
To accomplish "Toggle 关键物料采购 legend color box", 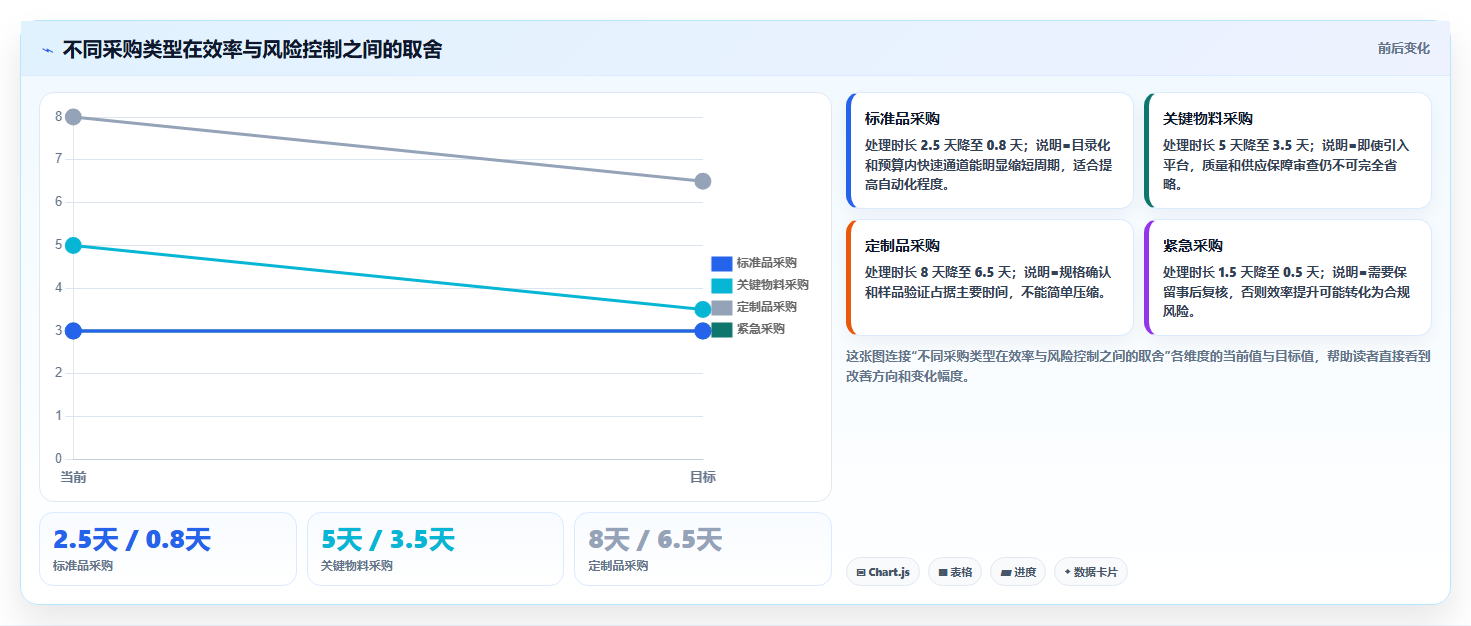I will coord(722,285).
